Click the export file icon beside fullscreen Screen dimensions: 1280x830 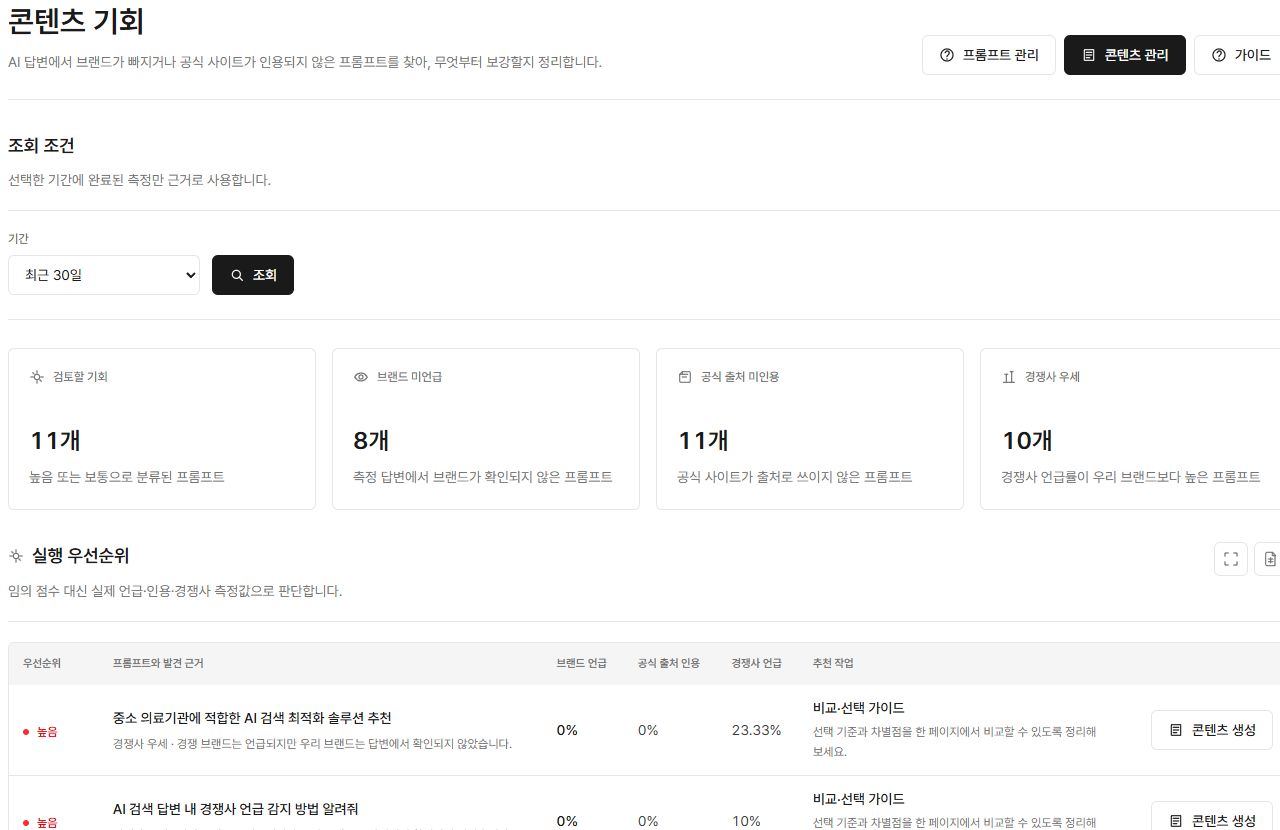pos(1270,559)
